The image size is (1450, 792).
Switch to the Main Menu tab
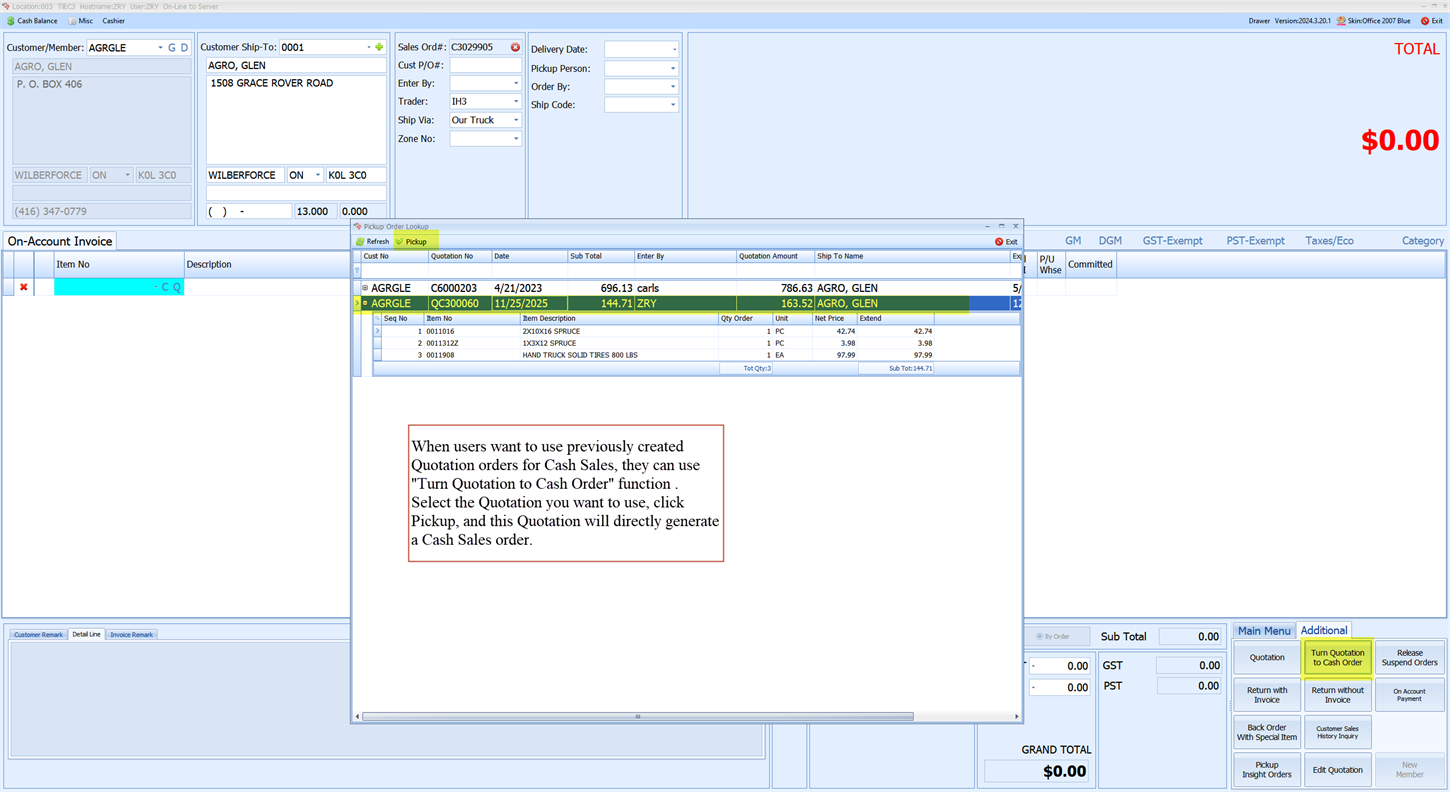(1264, 630)
